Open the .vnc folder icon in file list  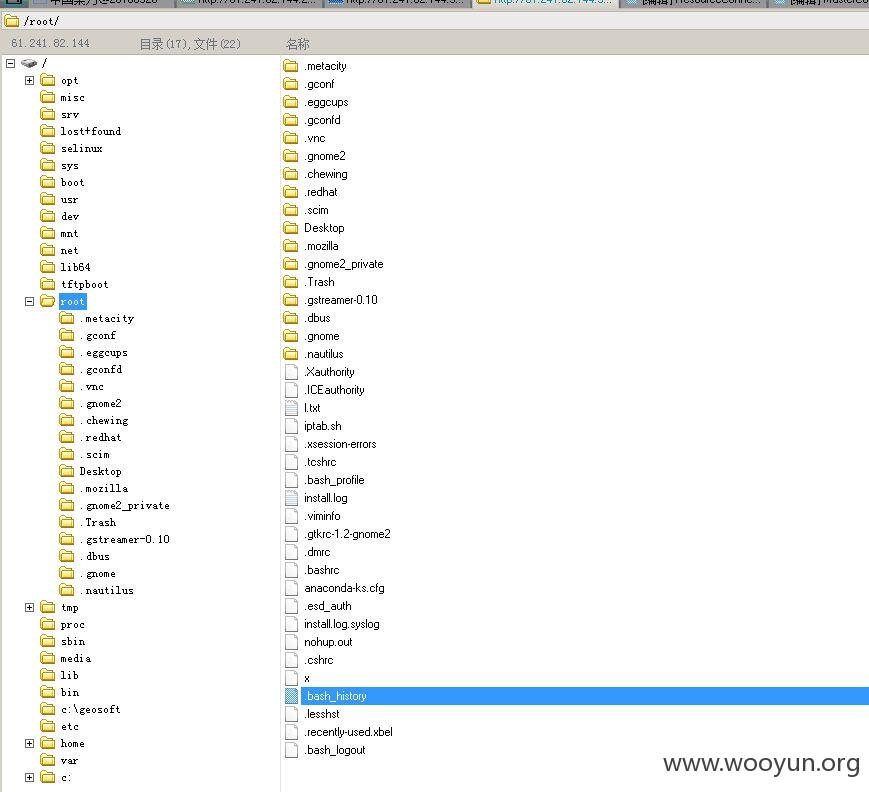pyautogui.click(x=290, y=138)
